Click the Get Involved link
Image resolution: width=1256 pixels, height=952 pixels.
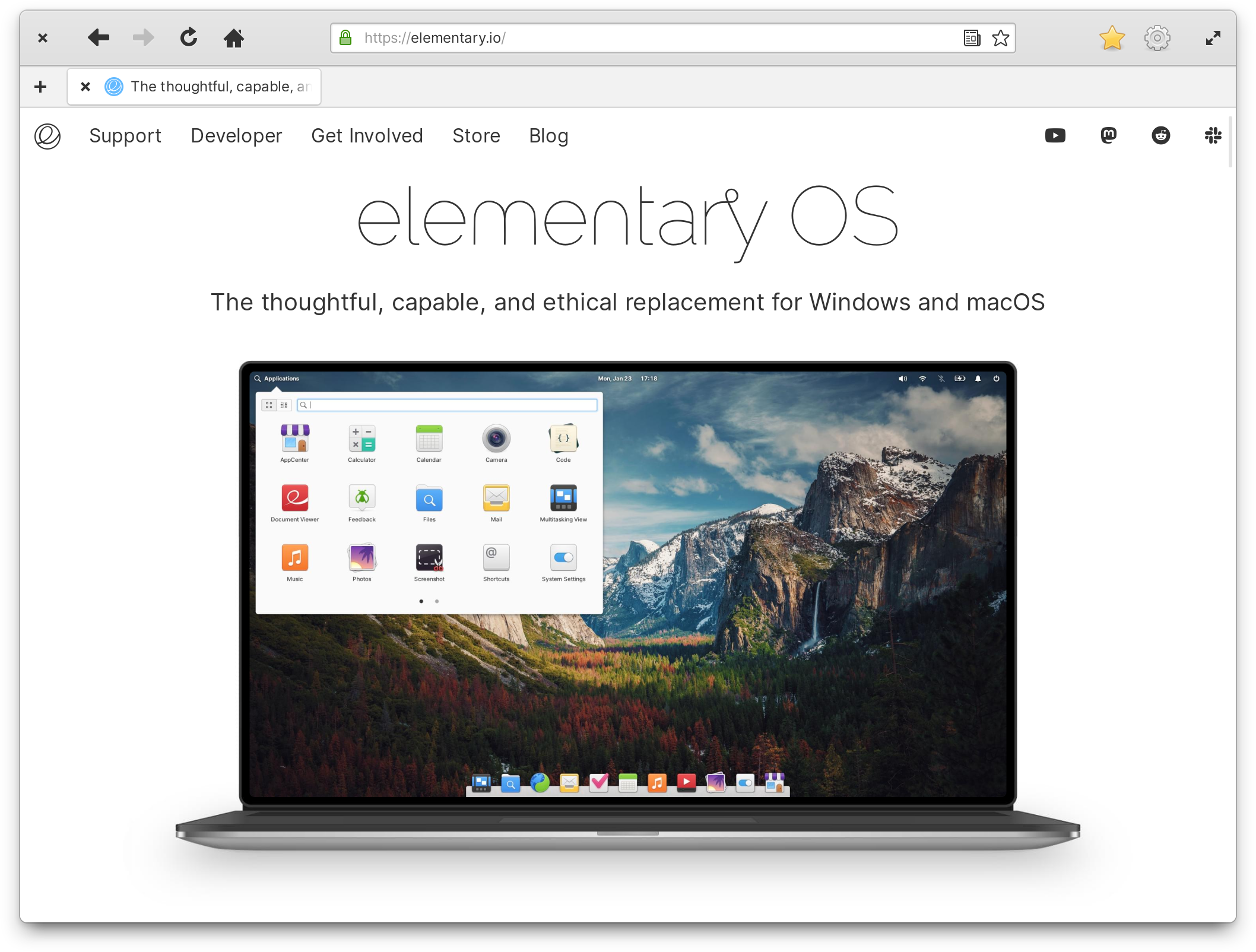tap(367, 135)
